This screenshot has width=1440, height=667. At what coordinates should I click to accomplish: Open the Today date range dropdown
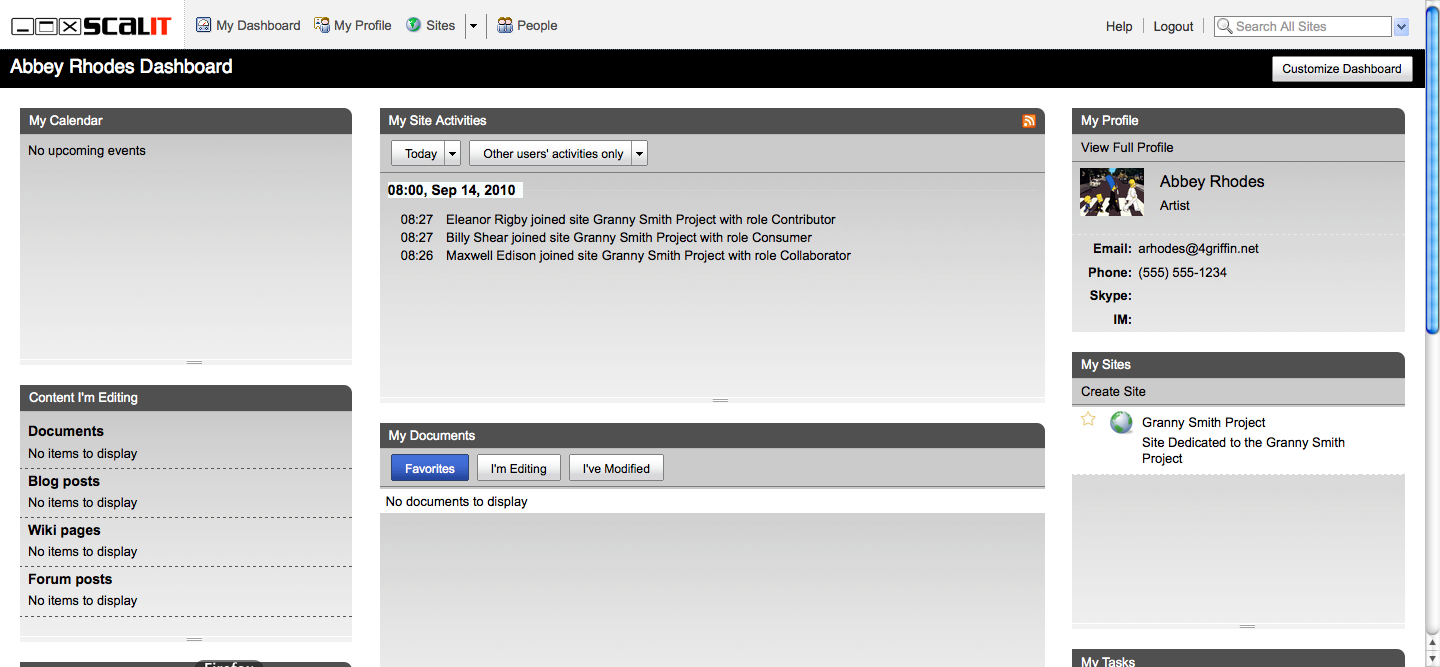[x=426, y=153]
